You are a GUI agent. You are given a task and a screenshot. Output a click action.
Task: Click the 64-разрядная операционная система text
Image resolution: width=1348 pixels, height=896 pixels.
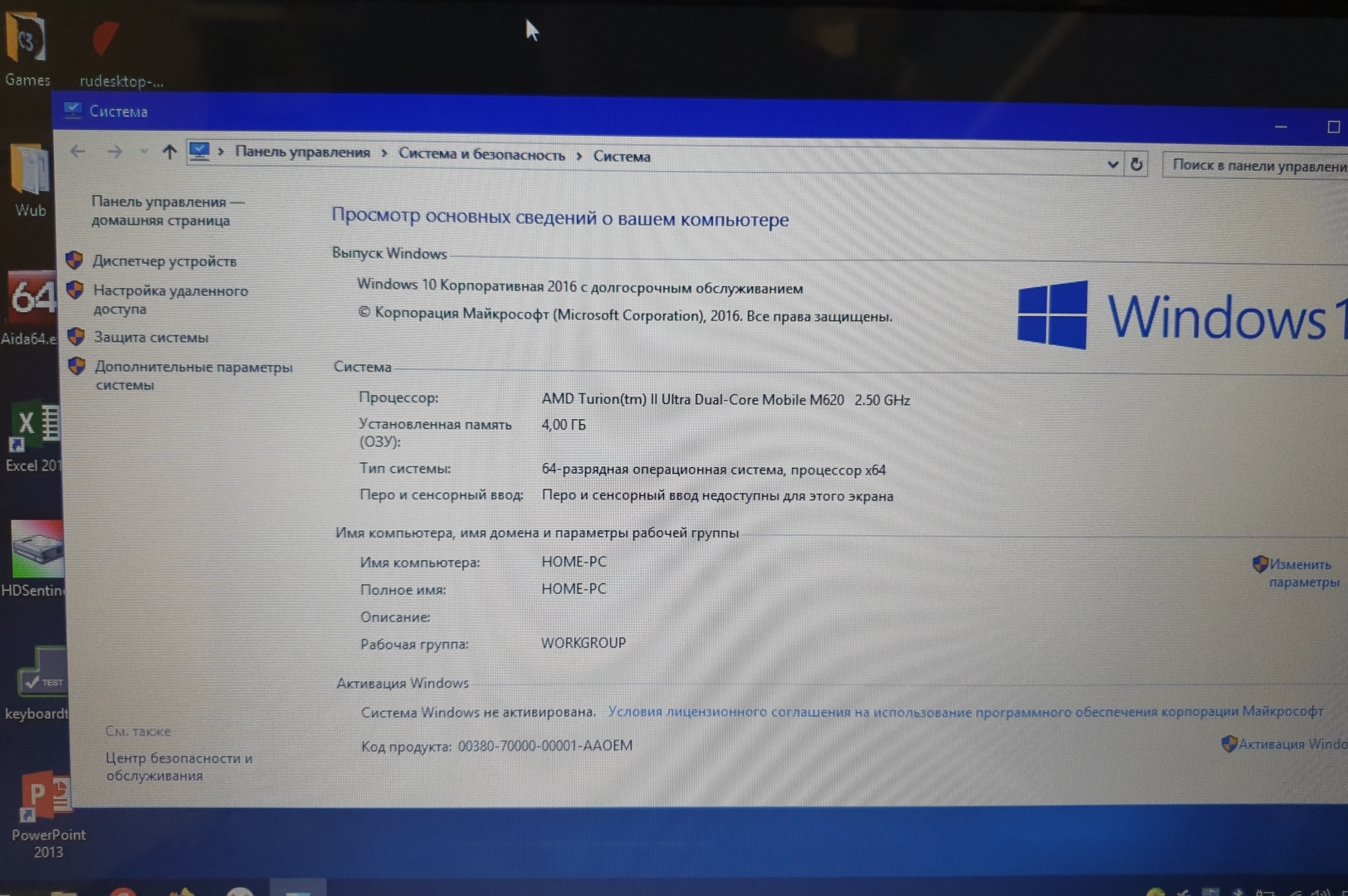coord(714,470)
